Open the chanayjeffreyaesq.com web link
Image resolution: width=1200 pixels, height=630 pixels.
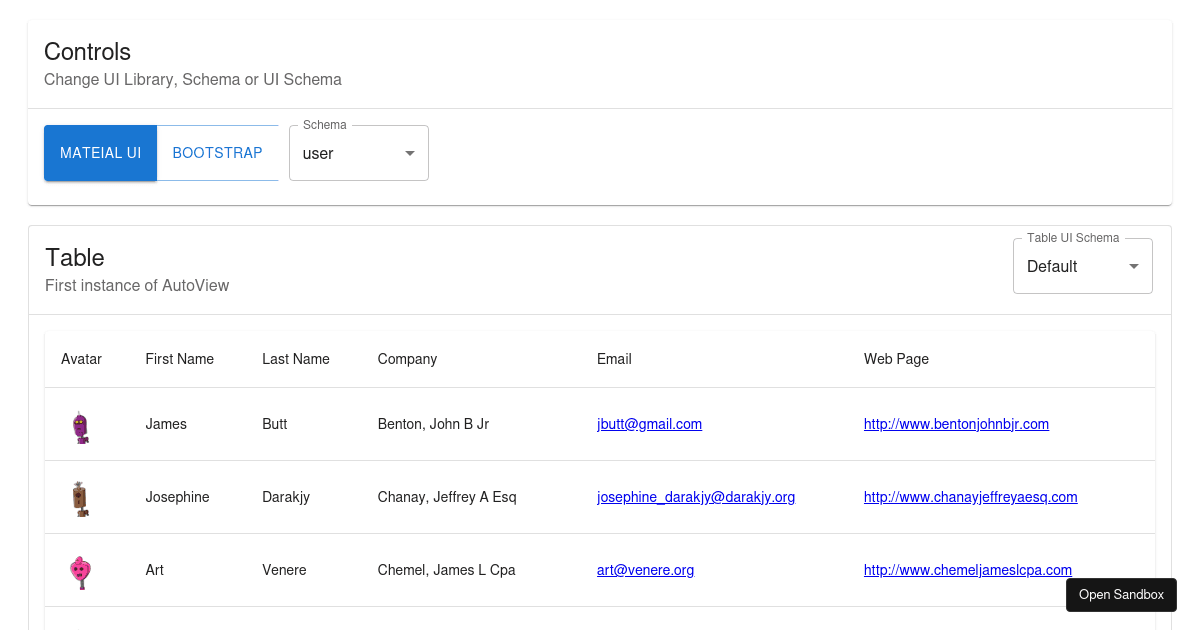(x=970, y=497)
